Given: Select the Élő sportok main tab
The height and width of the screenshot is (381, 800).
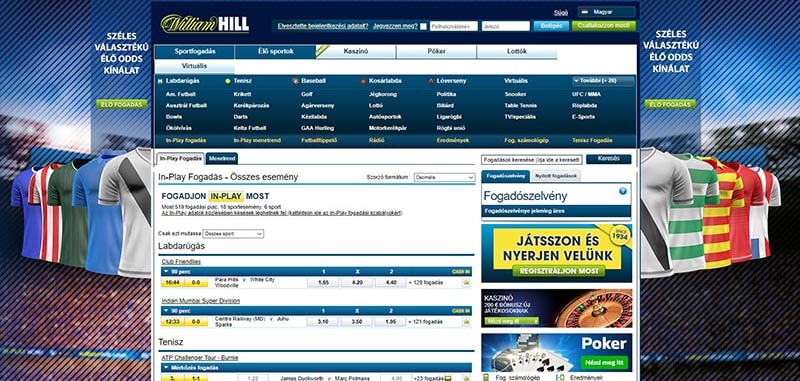Looking at the screenshot, I should [x=276, y=52].
